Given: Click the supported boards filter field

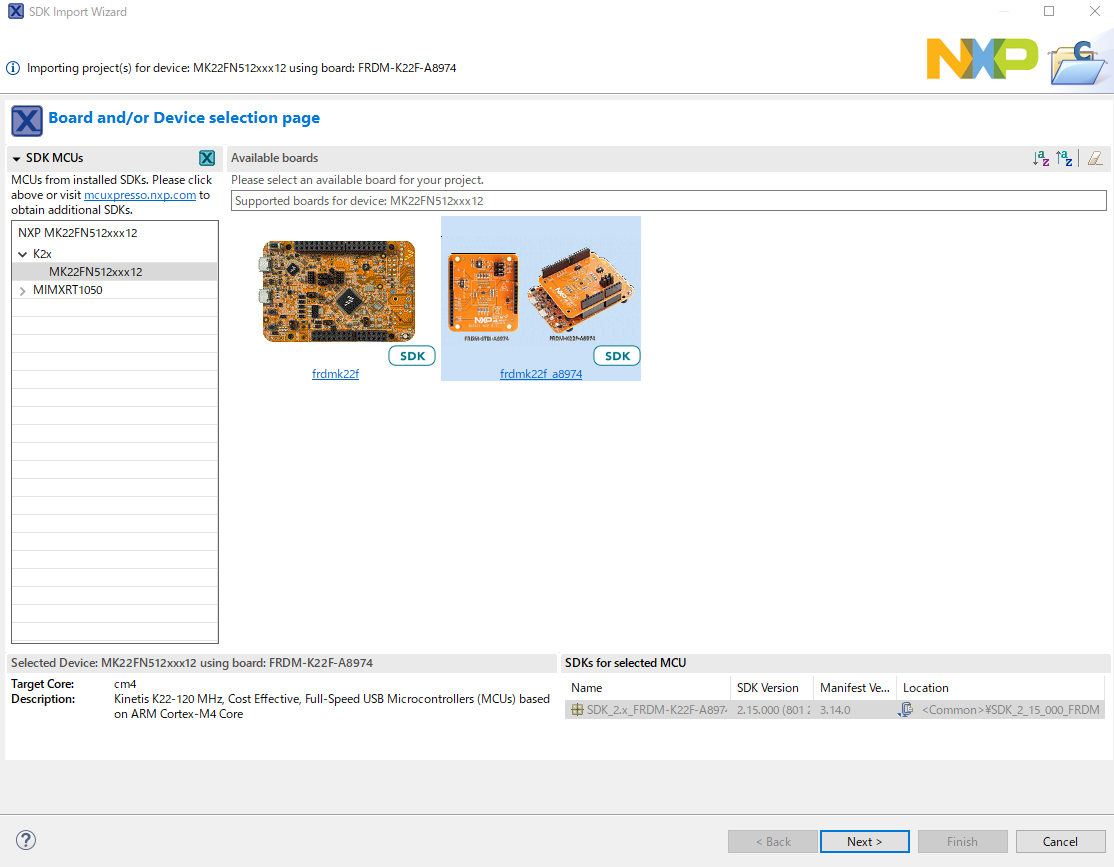Looking at the screenshot, I should pyautogui.click(x=668, y=201).
